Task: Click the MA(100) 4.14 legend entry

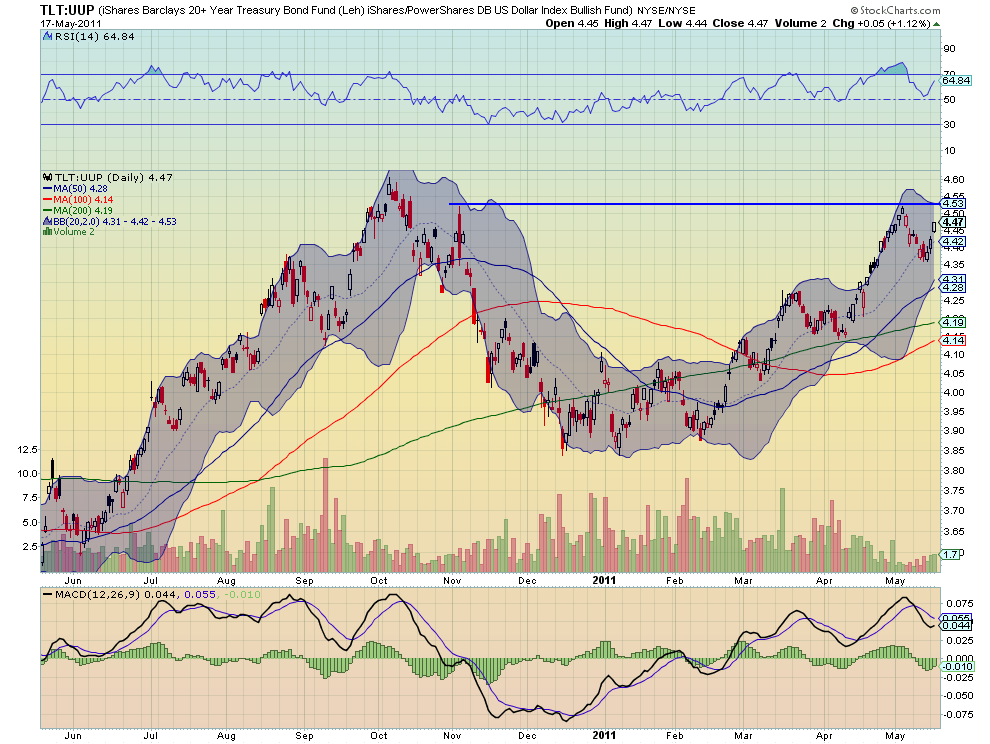Action: click(83, 200)
